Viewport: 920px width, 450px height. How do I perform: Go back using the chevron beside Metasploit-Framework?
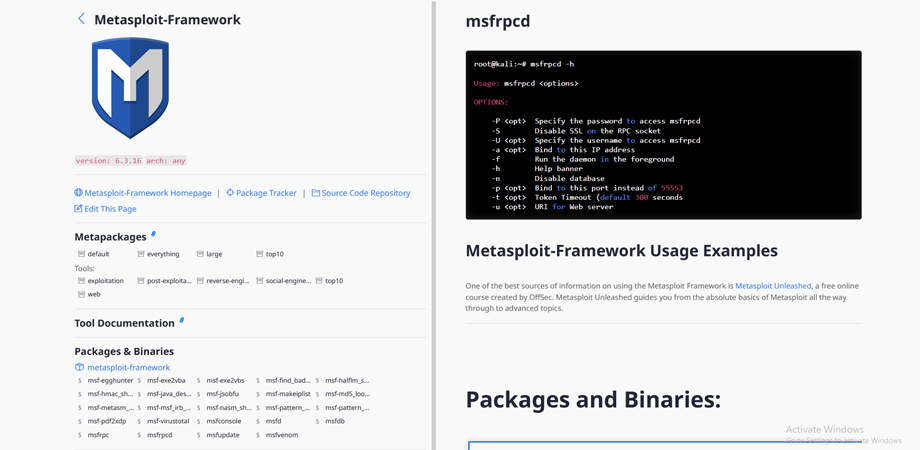[82, 19]
